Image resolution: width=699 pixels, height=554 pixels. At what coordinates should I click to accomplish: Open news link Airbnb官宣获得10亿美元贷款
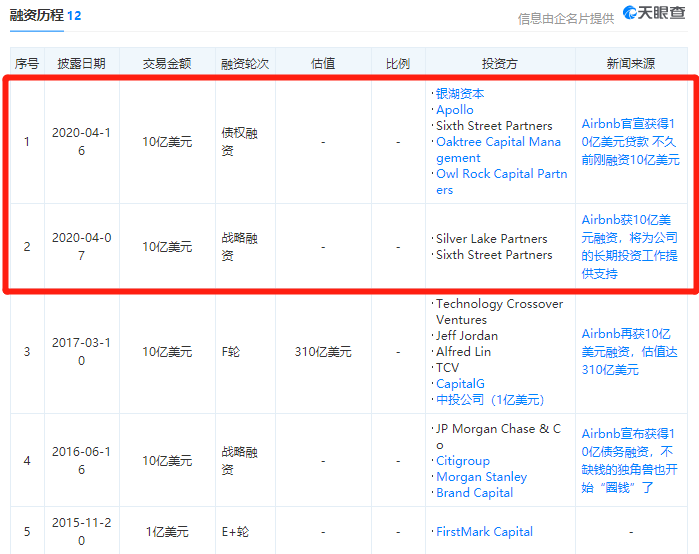click(630, 142)
